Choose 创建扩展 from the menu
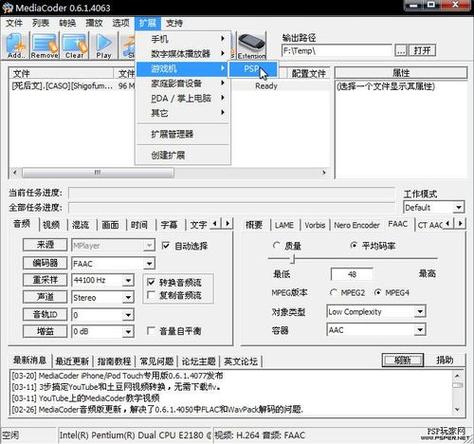Image resolution: width=474 pixels, height=444 pixels. click(183, 155)
